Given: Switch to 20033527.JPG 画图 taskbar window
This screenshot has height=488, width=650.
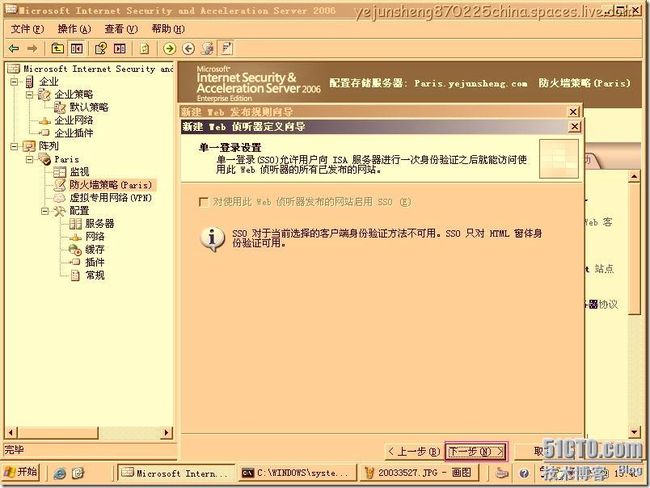Looking at the screenshot, I should pos(420,473).
